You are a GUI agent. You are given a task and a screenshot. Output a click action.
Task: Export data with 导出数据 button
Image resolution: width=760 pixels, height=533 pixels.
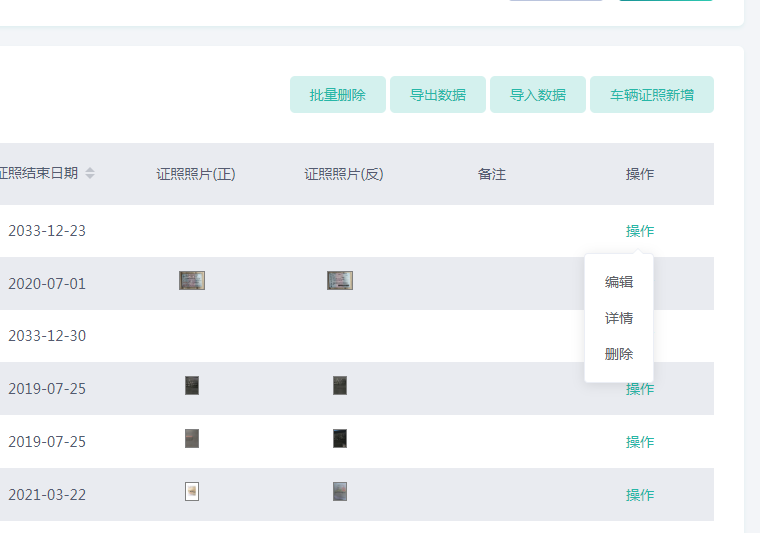(x=437, y=95)
